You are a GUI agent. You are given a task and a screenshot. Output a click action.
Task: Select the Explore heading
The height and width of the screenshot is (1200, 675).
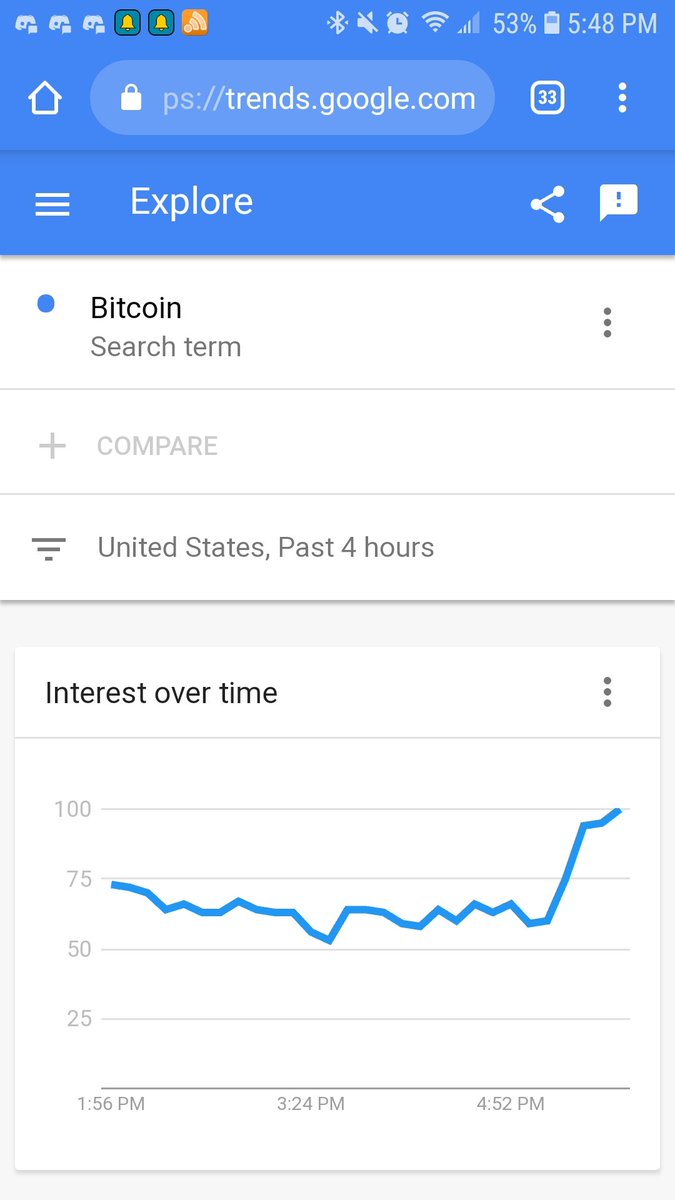(x=191, y=201)
